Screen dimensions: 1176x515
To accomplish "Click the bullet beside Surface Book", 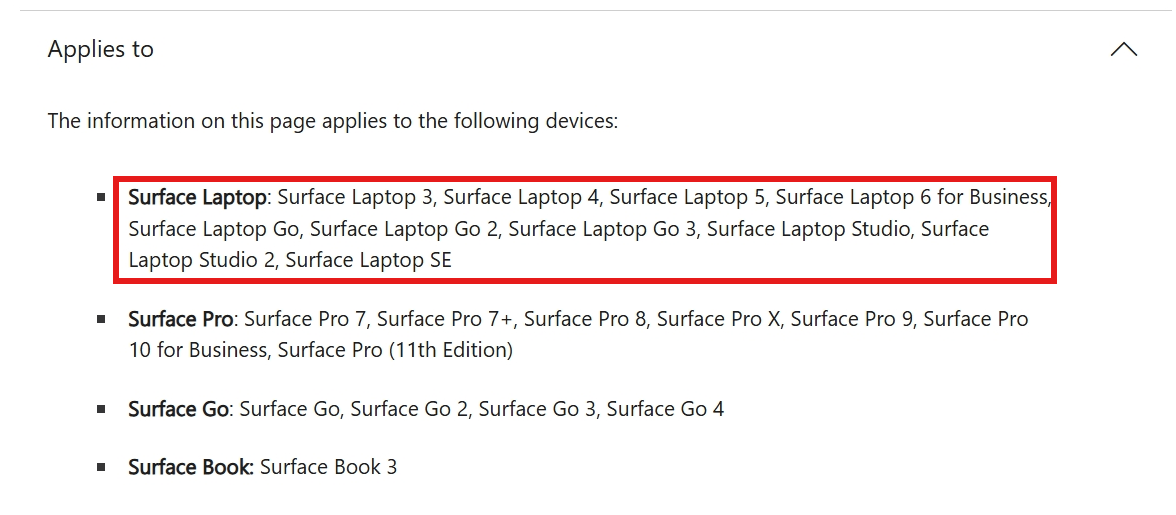I will tap(101, 467).
